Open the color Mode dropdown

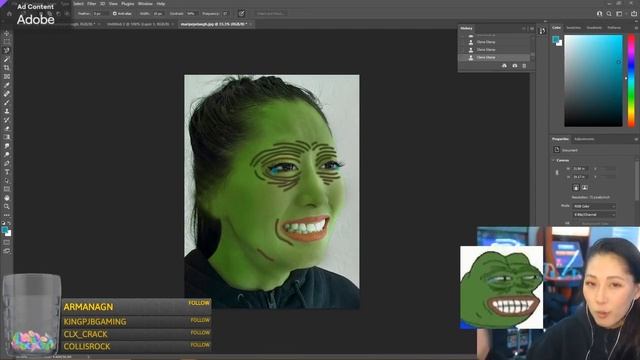pos(594,206)
